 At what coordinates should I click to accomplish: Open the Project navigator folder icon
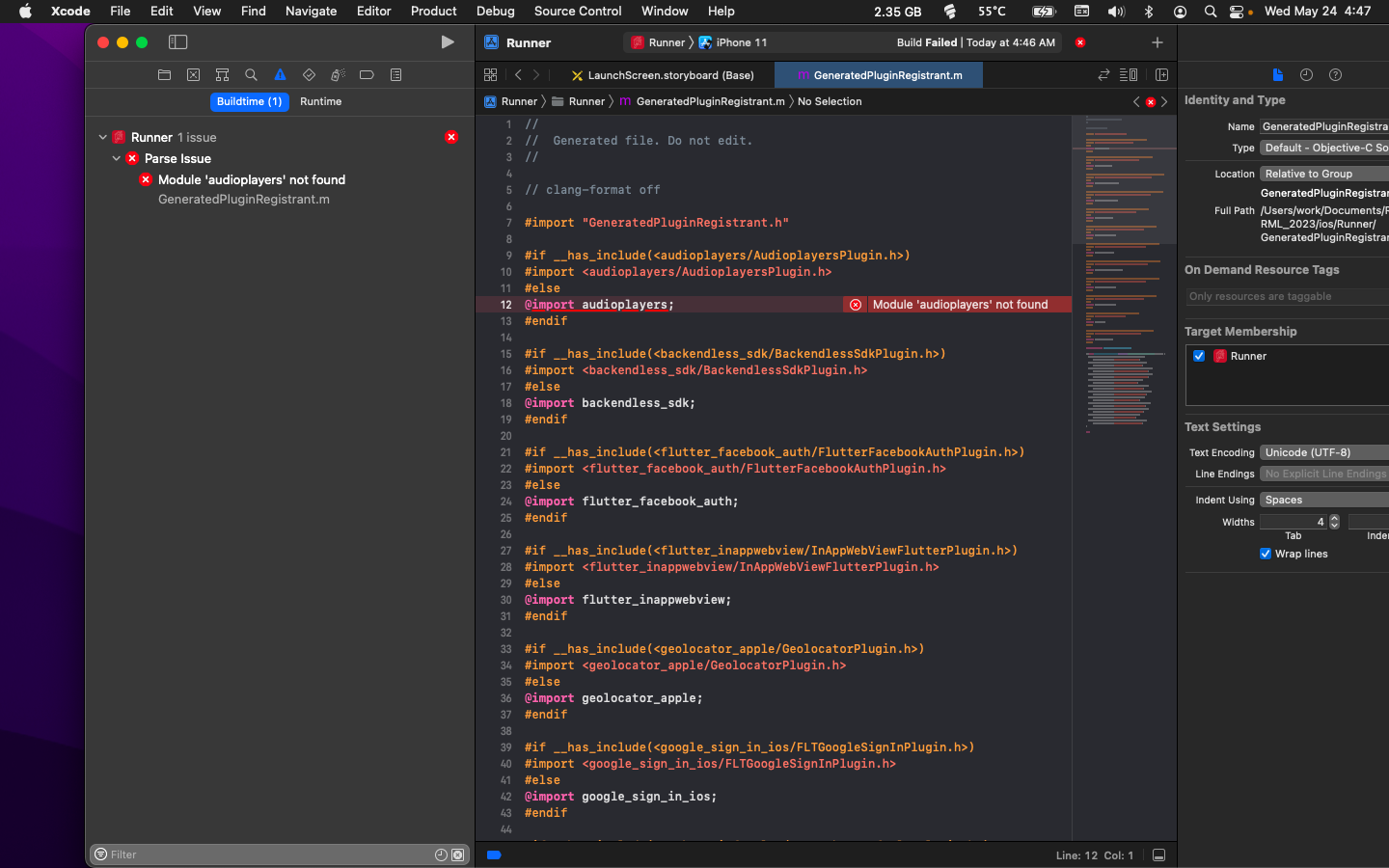[164, 75]
